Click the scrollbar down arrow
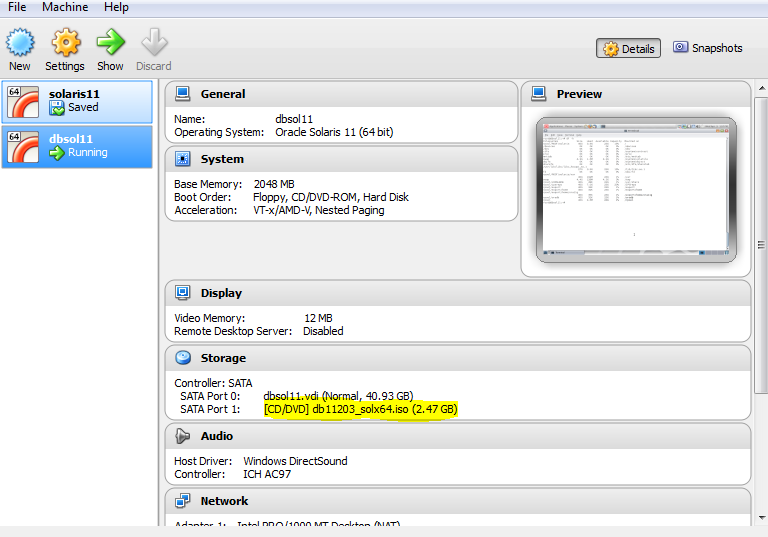This screenshot has height=537, width=768. [x=762, y=517]
